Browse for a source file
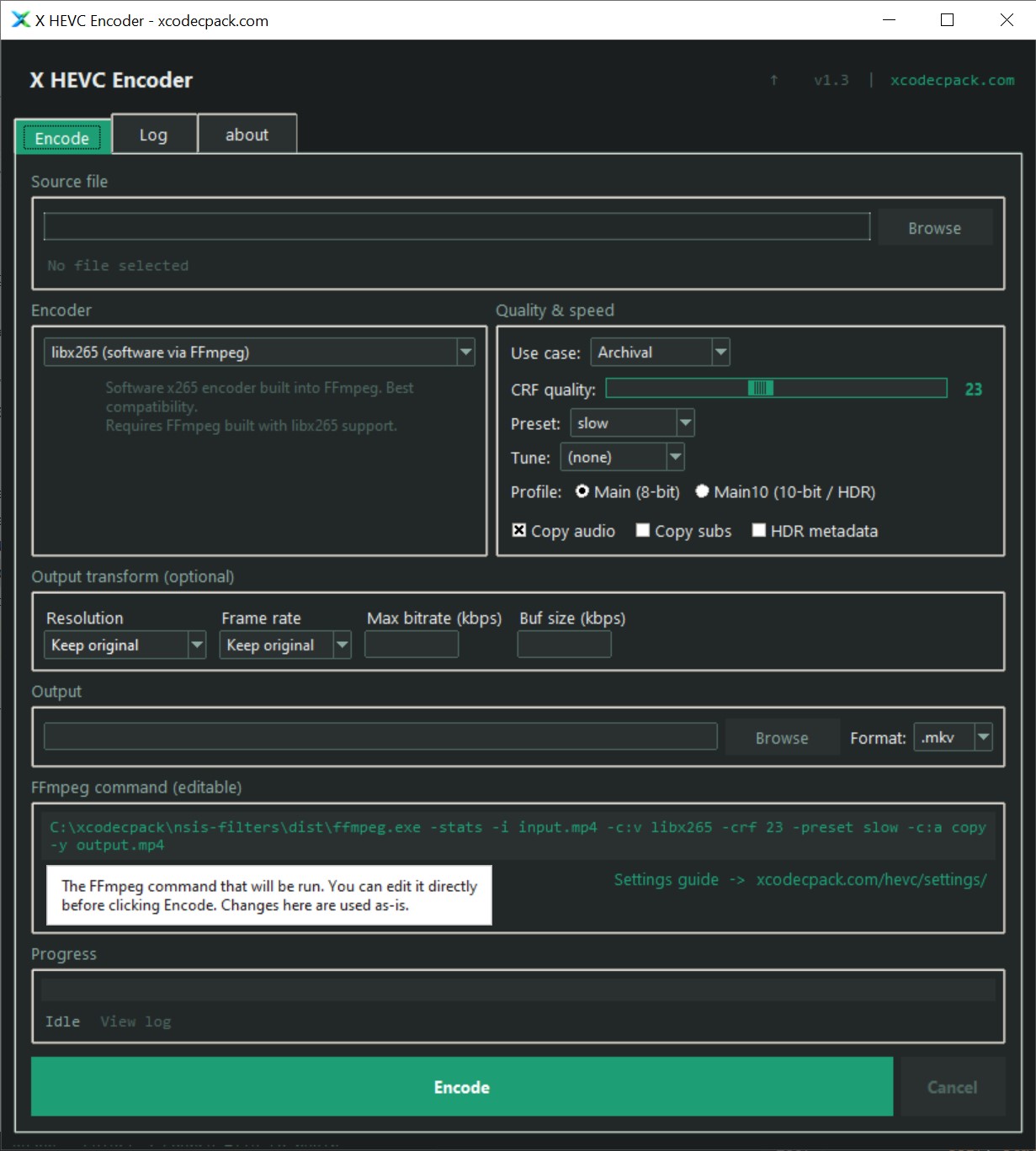 pos(935,228)
